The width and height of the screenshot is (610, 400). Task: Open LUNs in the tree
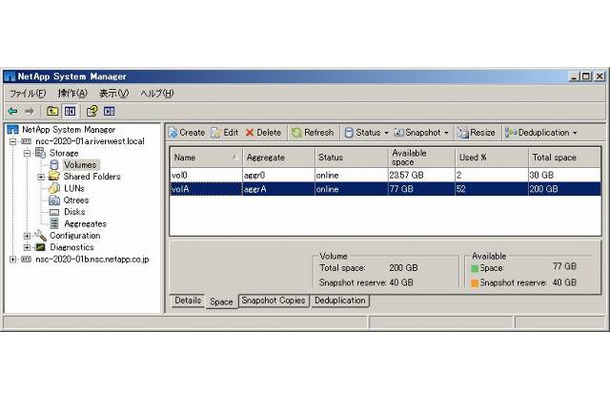(x=74, y=188)
